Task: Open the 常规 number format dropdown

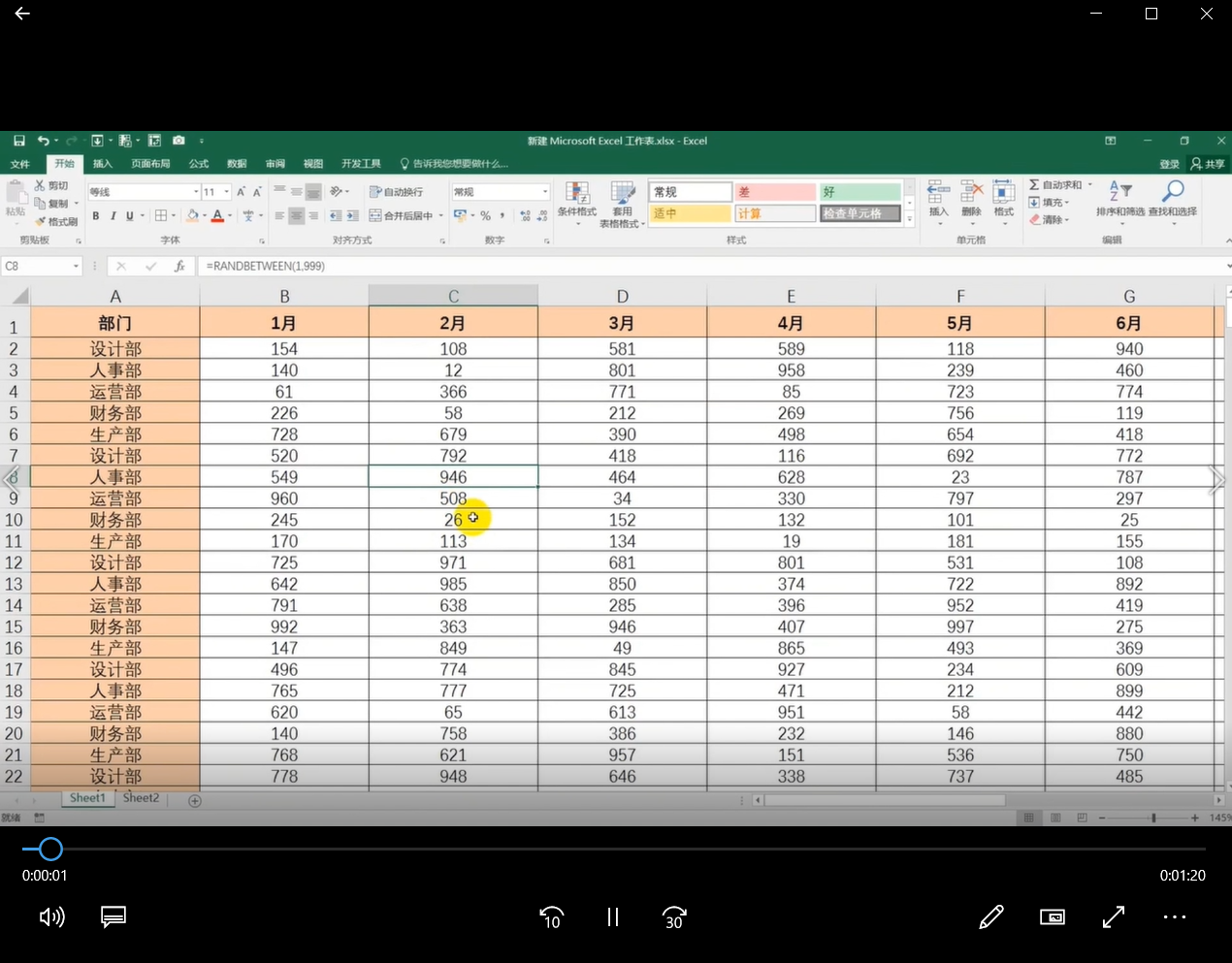Action: [545, 192]
